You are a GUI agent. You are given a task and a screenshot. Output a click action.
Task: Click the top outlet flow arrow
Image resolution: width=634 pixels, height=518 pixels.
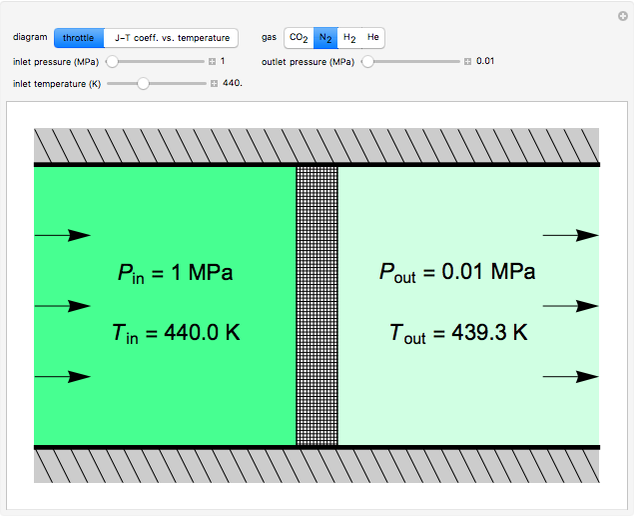[x=570, y=236]
